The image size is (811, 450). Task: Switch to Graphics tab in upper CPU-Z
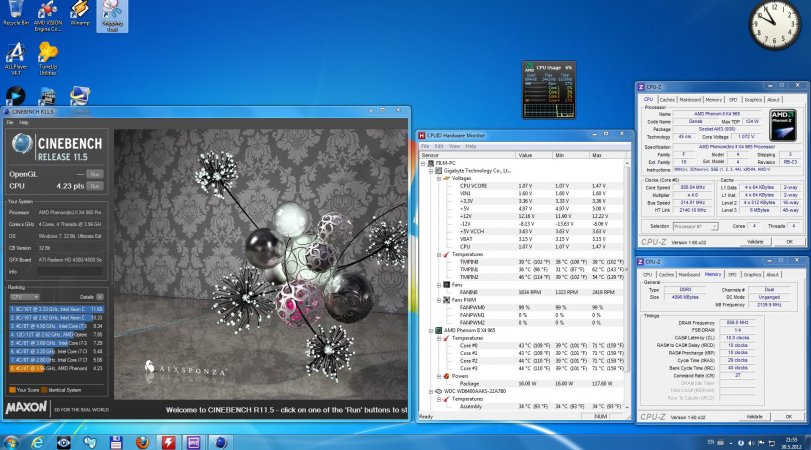[753, 100]
